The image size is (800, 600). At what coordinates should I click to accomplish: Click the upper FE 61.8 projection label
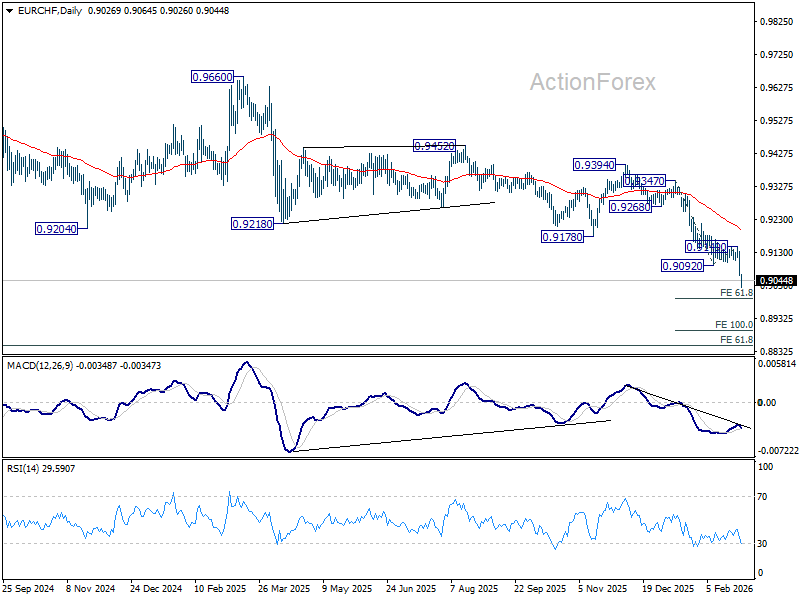(x=736, y=293)
